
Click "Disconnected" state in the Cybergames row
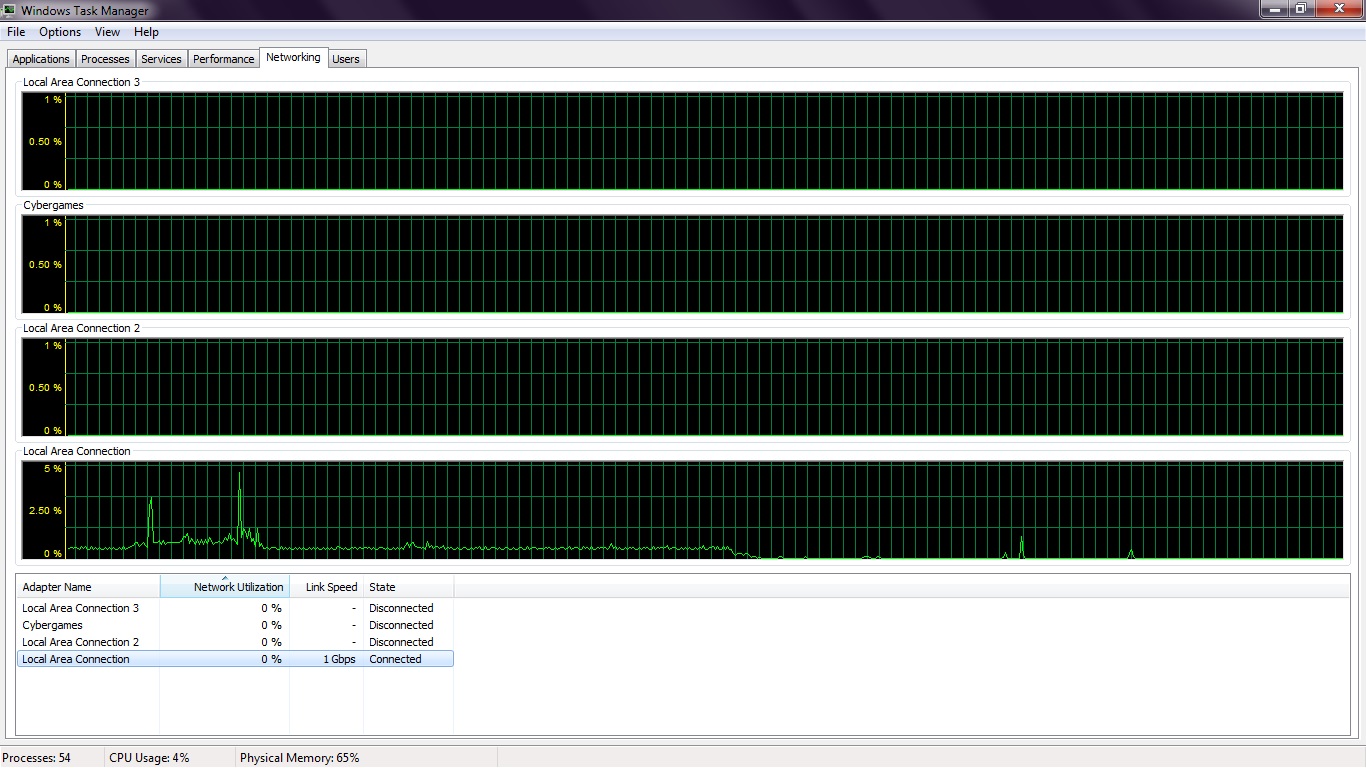(401, 625)
